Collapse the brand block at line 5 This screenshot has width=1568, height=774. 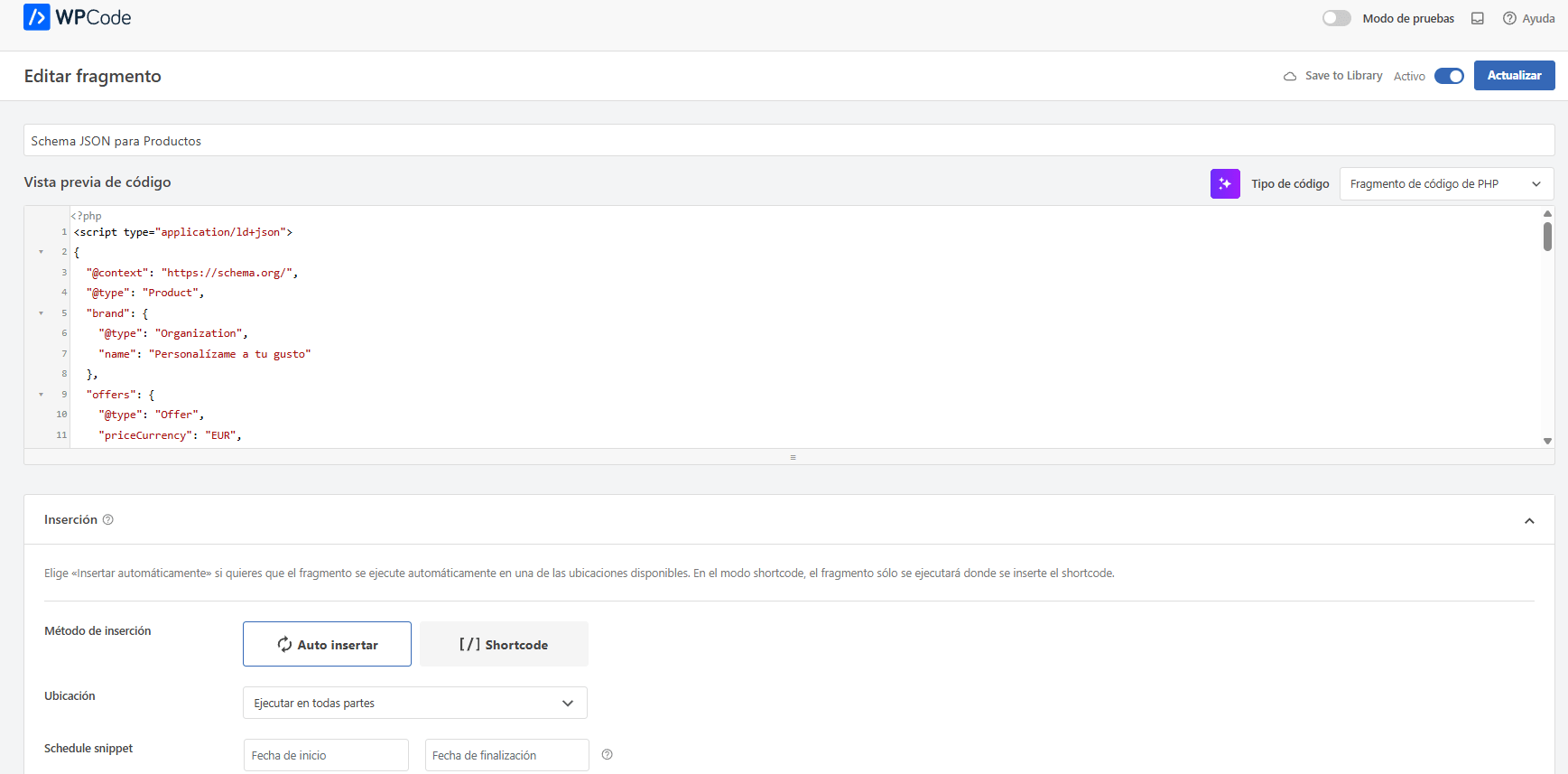[x=42, y=313]
